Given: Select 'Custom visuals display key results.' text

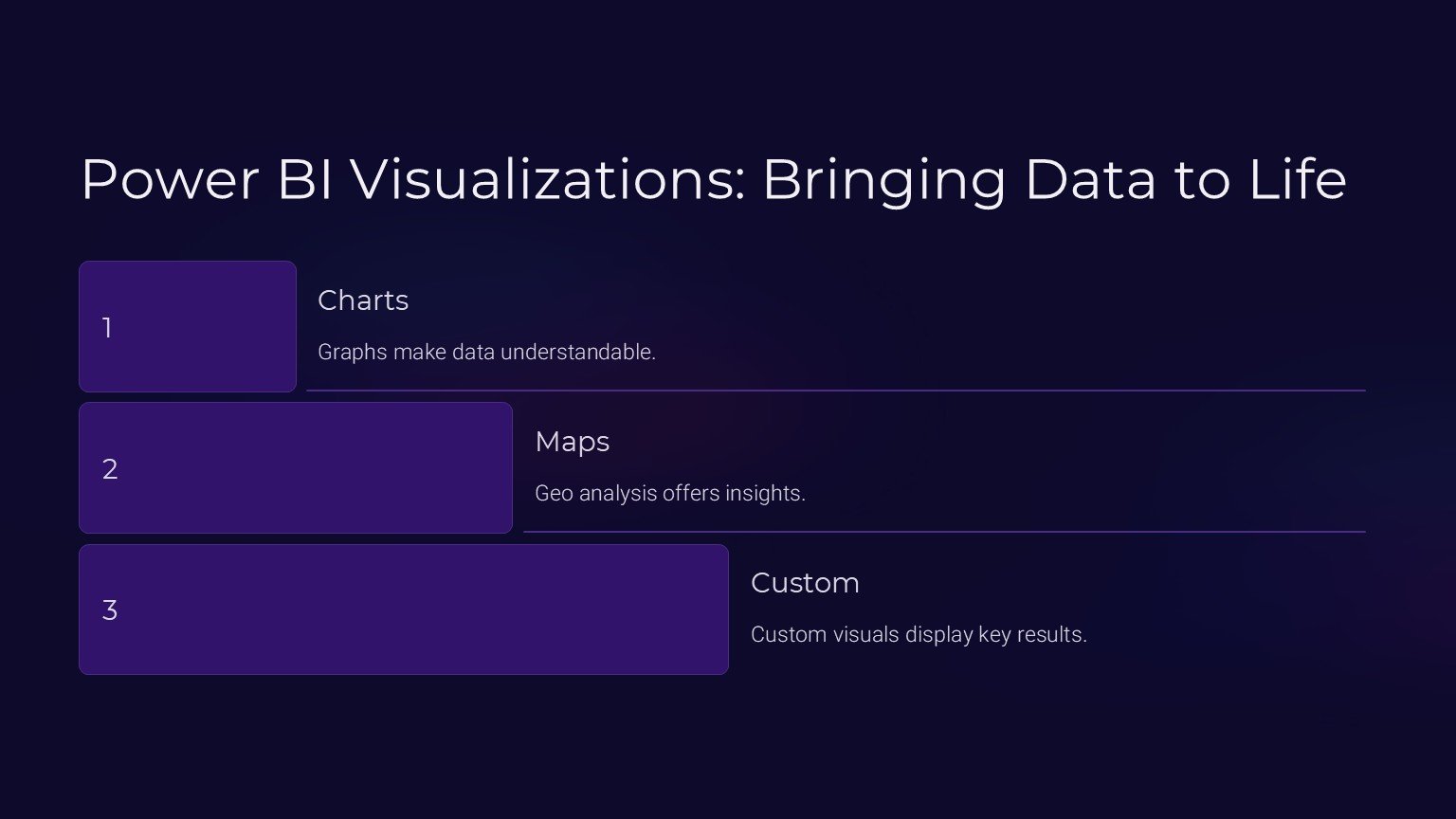Looking at the screenshot, I should pyautogui.click(x=918, y=634).
